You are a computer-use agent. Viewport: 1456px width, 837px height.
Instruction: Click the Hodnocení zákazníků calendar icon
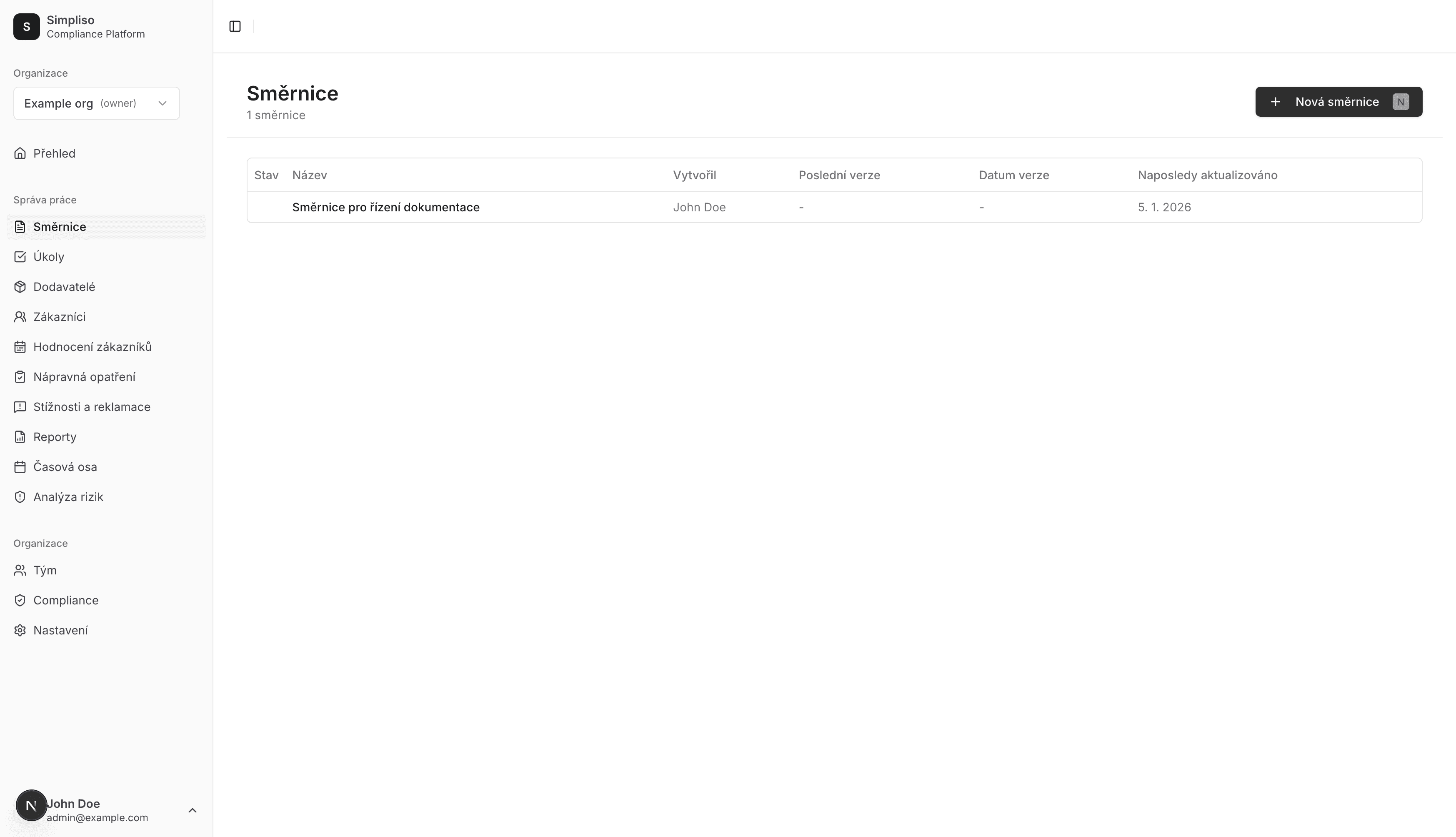(20, 347)
